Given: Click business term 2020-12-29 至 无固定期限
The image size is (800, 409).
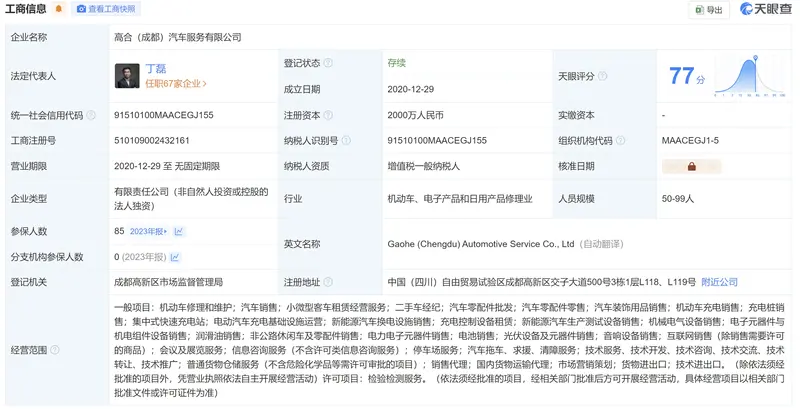Looking at the screenshot, I should [167, 166].
